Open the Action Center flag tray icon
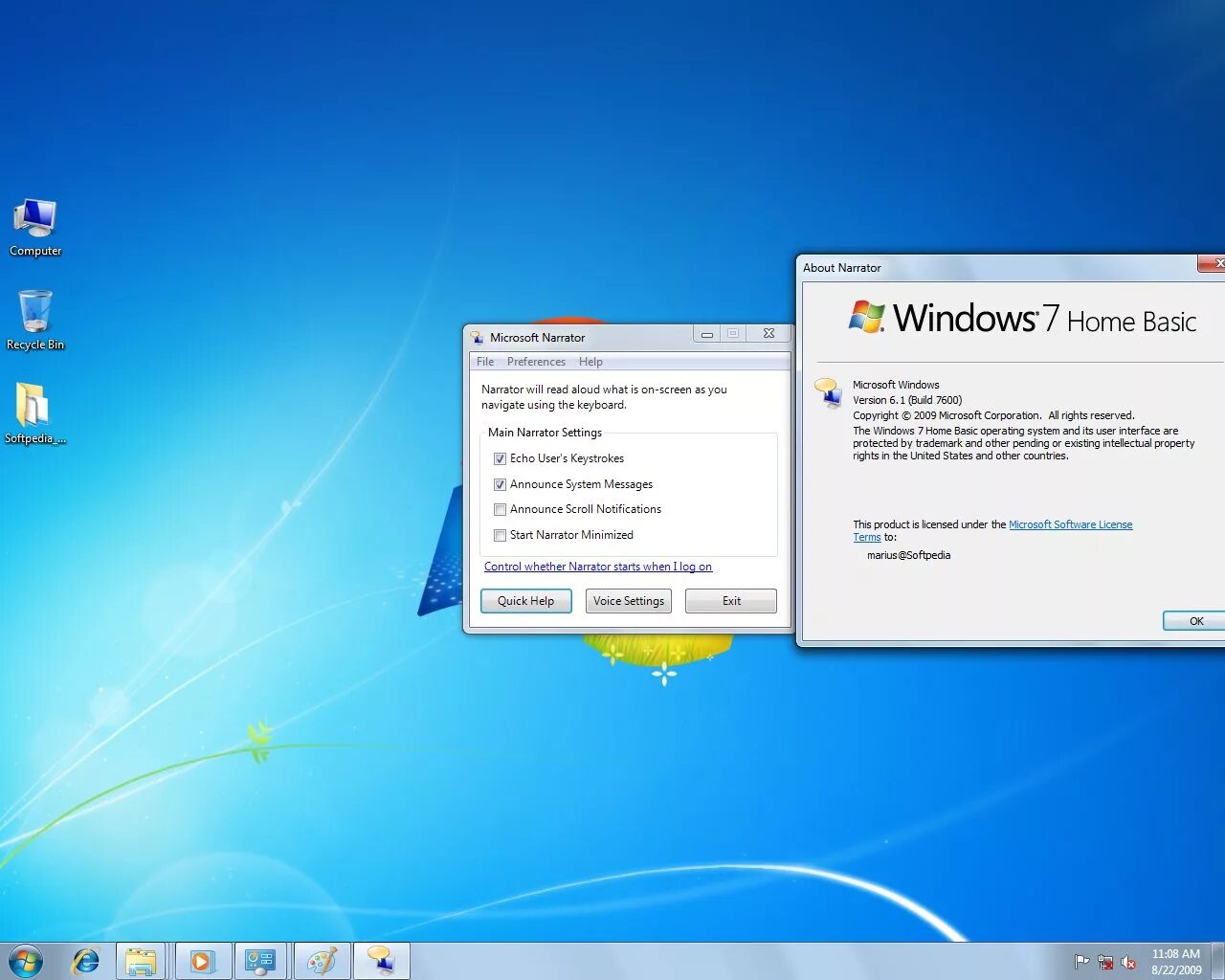Viewport: 1225px width, 980px height. [x=1081, y=962]
